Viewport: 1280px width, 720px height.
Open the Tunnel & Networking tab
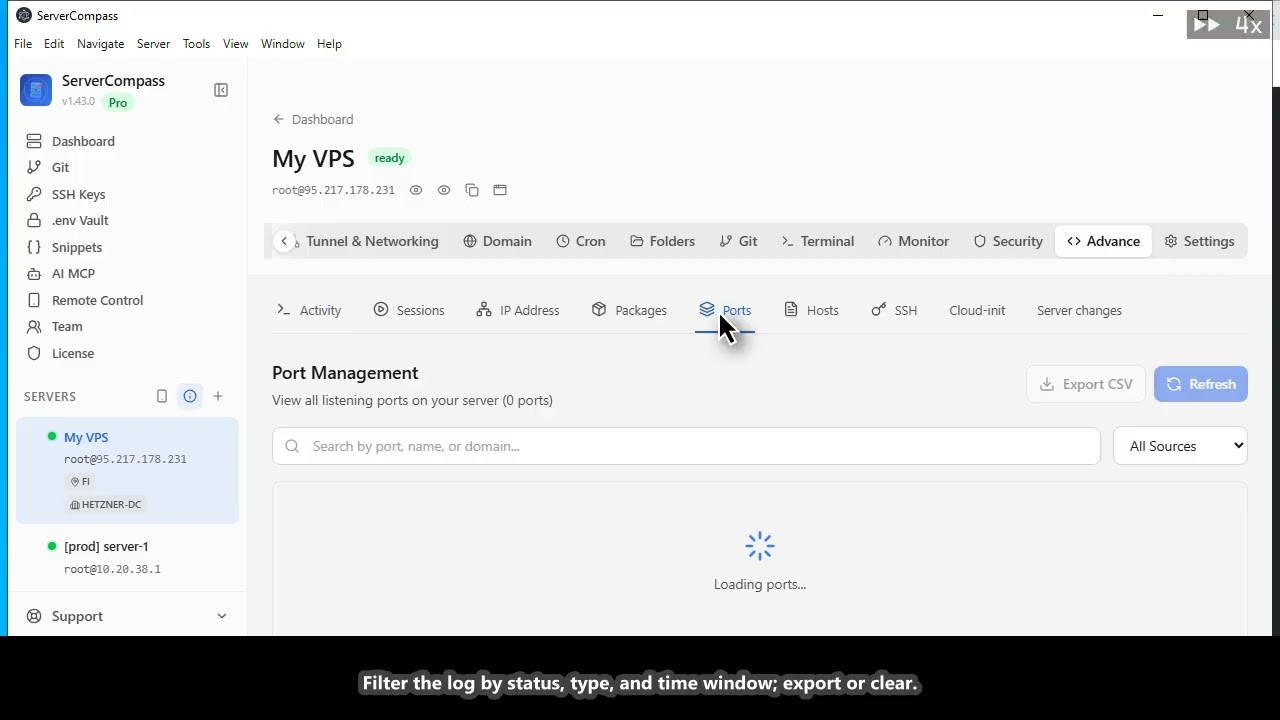(372, 241)
